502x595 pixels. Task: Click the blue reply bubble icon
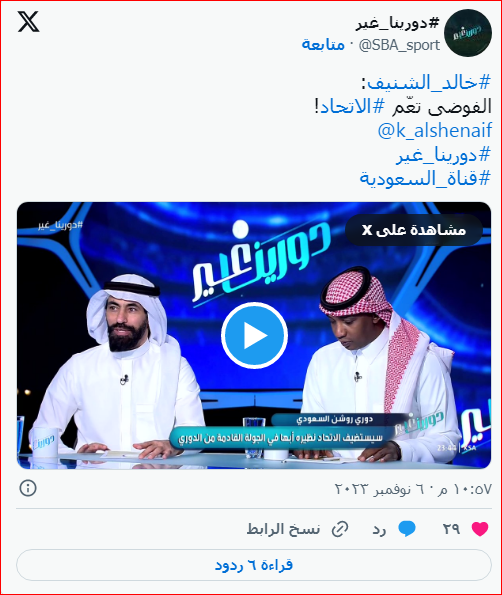(x=407, y=529)
